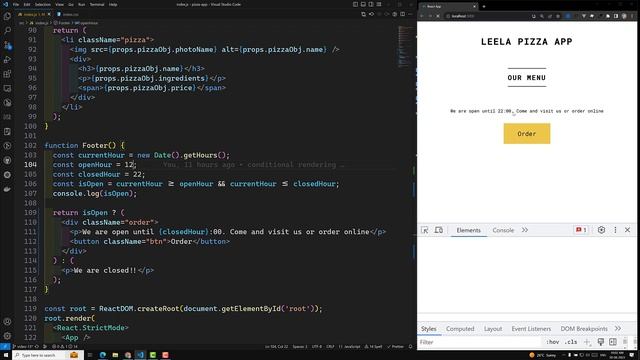The height and width of the screenshot is (360, 640).
Task: Toggle secondary sidebar layout icon in title bar
Action: click(371, 4)
